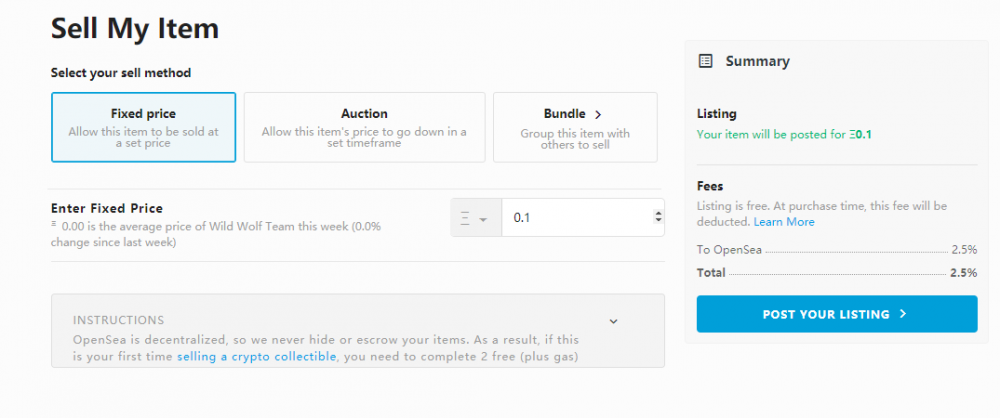Click the small Ethereum icon before 0.00
Screen dimensions: 1000x418
pos(54,226)
